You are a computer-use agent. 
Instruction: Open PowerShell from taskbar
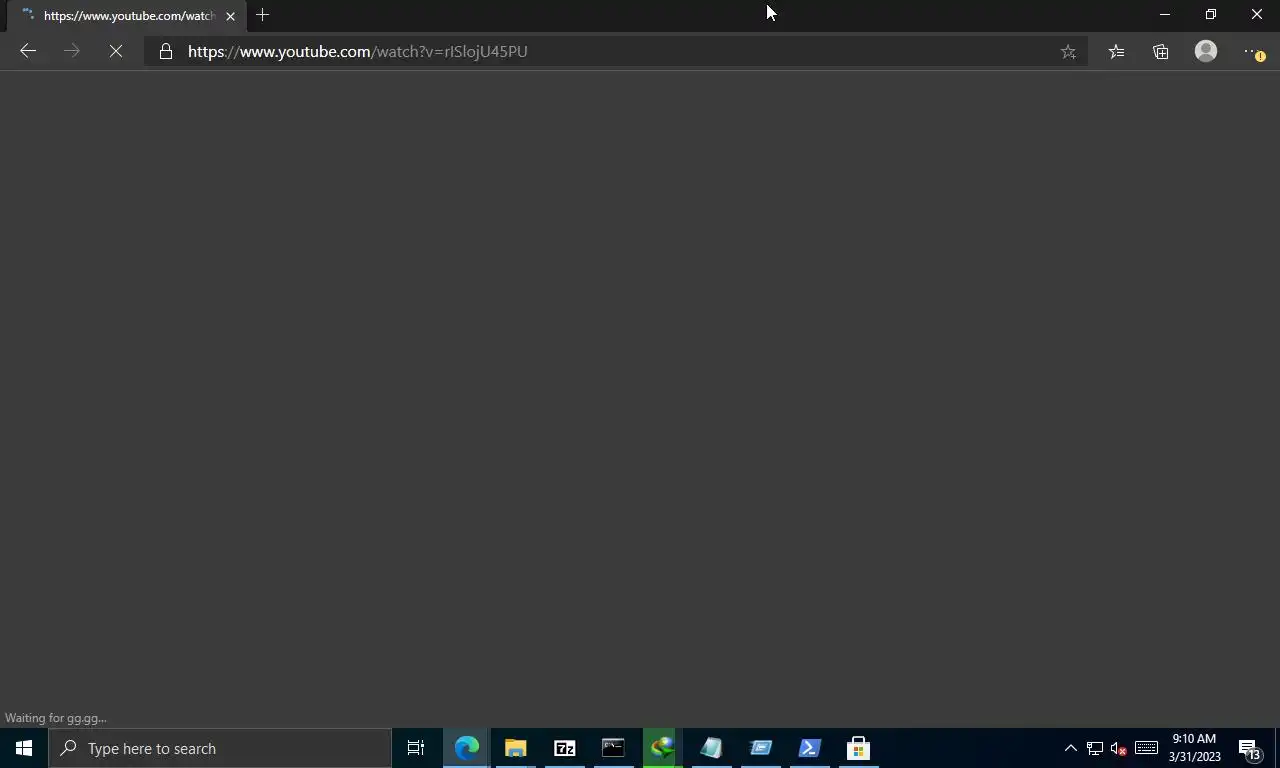point(810,748)
